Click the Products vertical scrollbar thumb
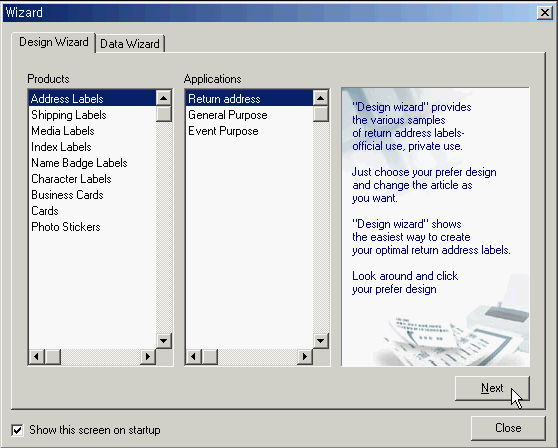 (x=164, y=114)
